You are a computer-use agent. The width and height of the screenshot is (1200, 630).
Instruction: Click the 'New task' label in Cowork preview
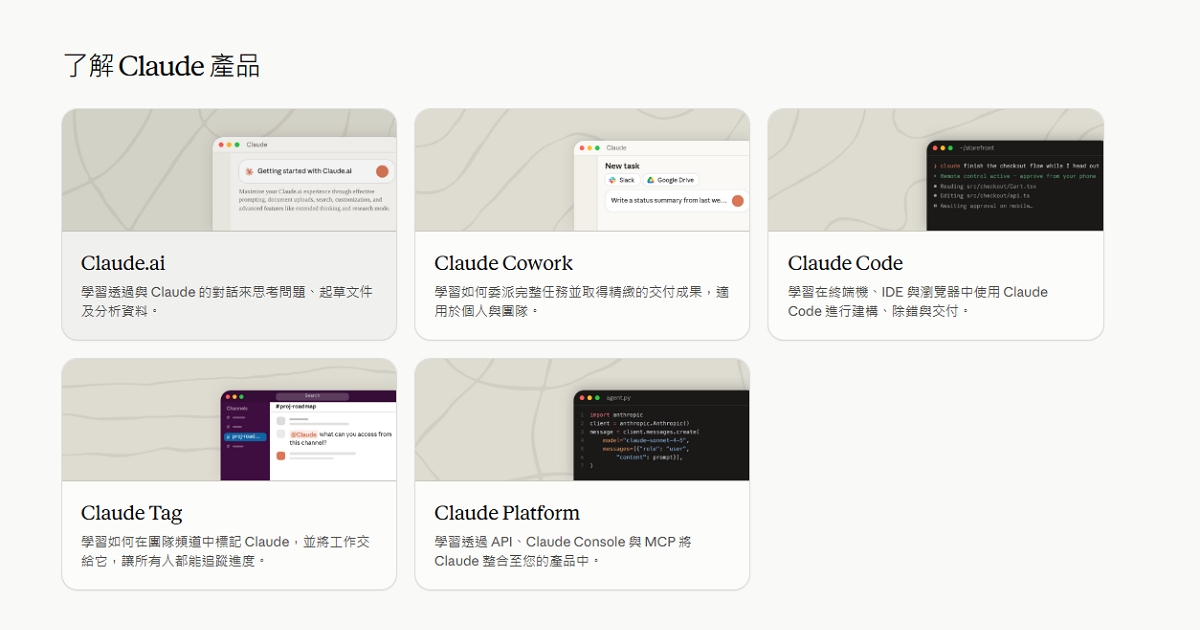click(622, 166)
